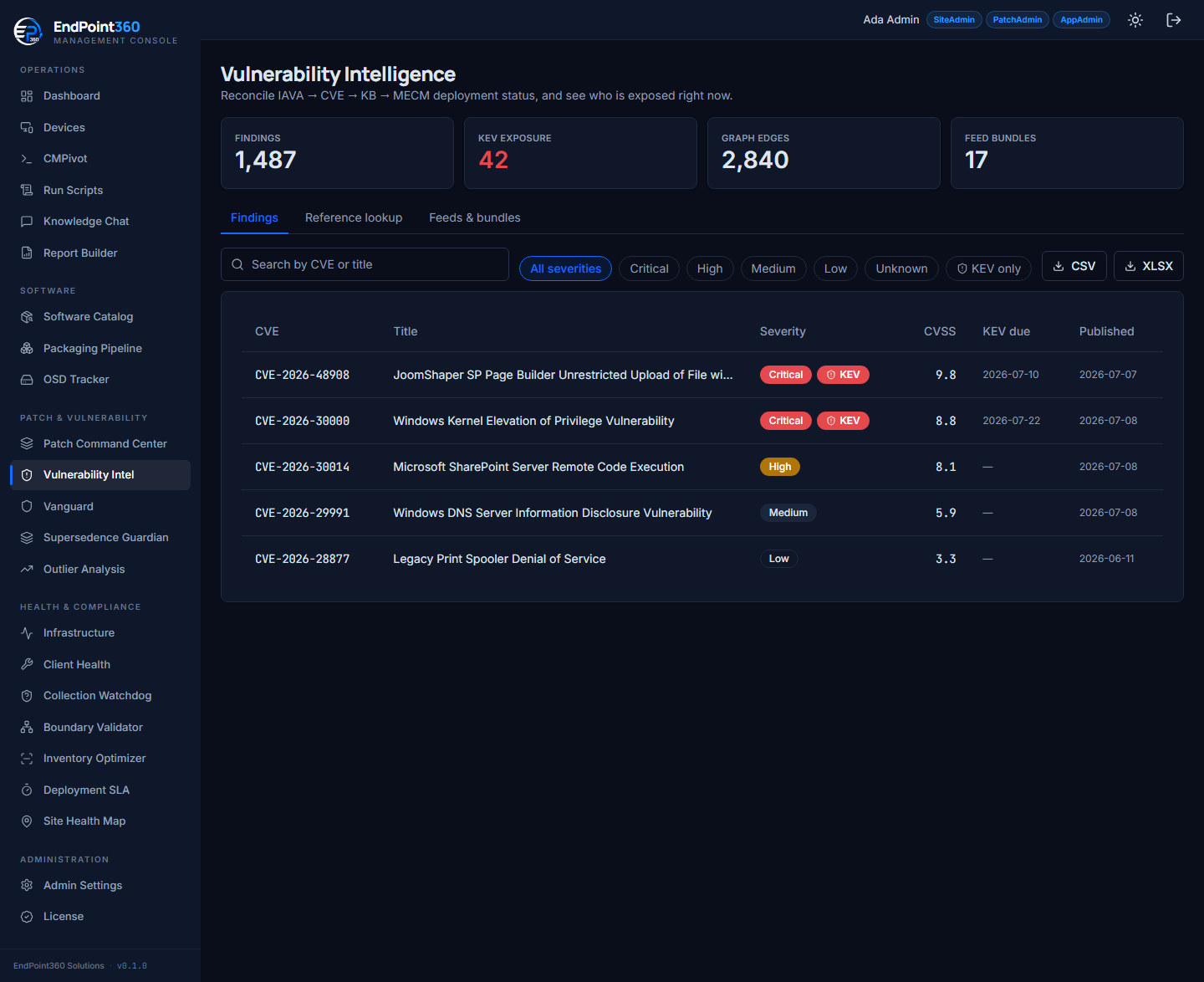Open License badge icon in sidebar
1204x982 pixels.
click(x=27, y=917)
